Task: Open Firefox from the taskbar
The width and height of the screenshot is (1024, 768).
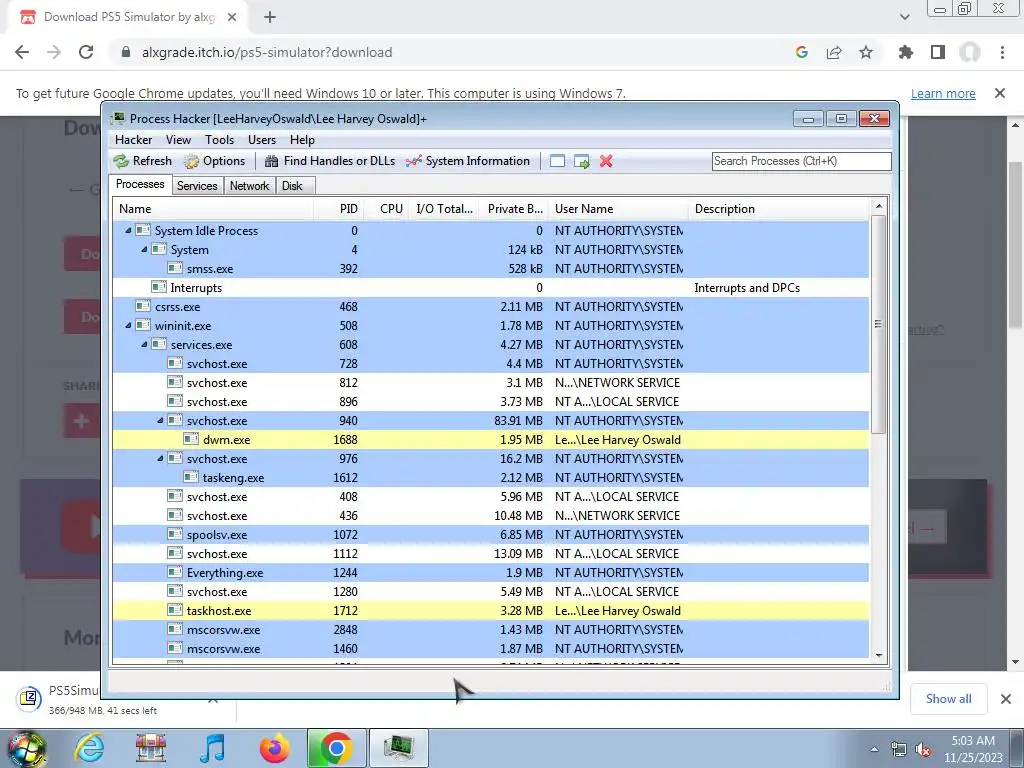Action: pyautogui.click(x=274, y=748)
